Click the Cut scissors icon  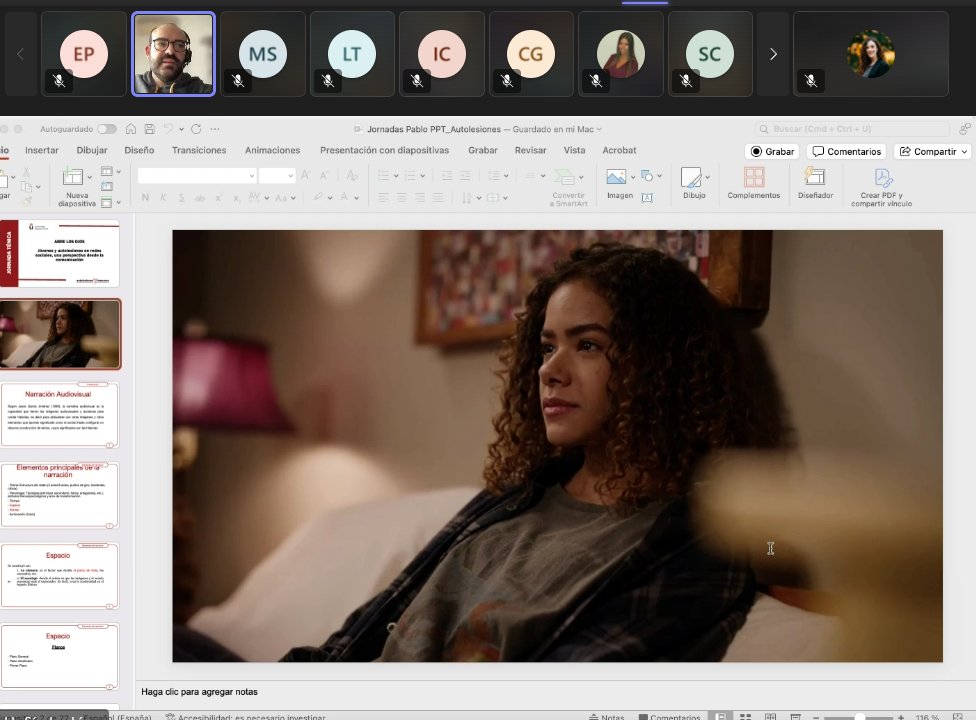[x=26, y=171]
